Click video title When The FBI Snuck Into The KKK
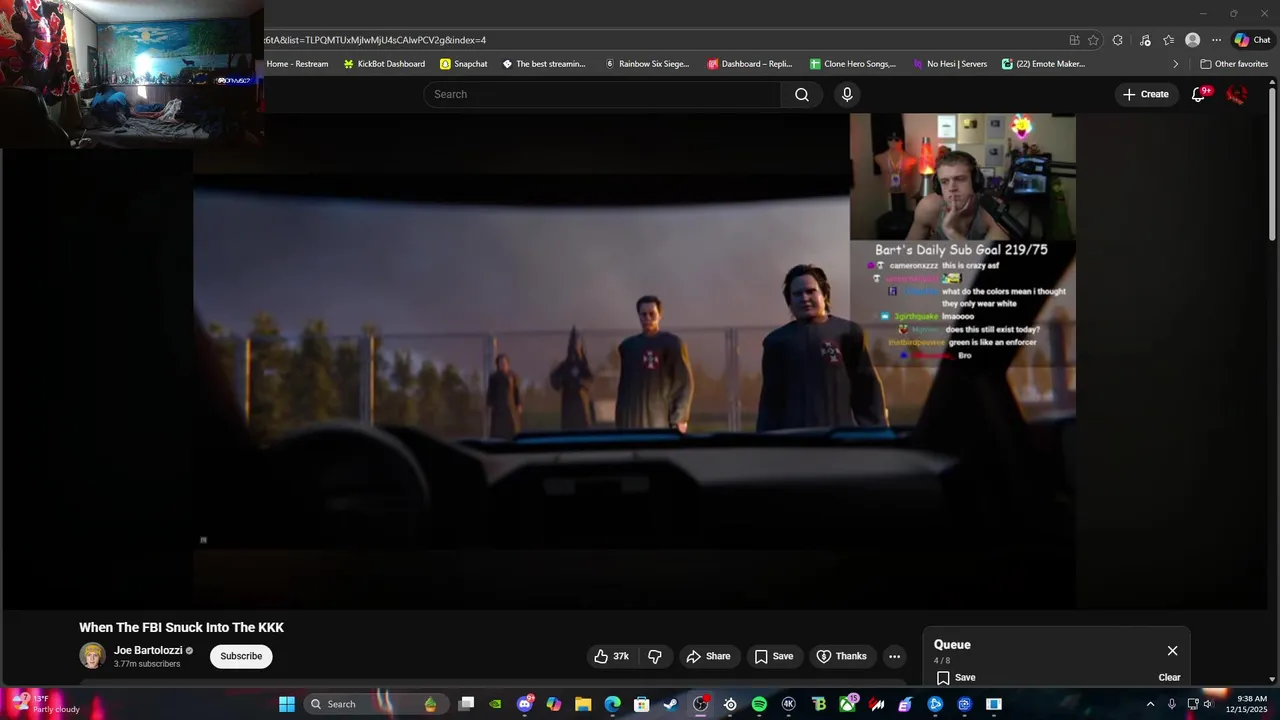The height and width of the screenshot is (720, 1280). [182, 628]
